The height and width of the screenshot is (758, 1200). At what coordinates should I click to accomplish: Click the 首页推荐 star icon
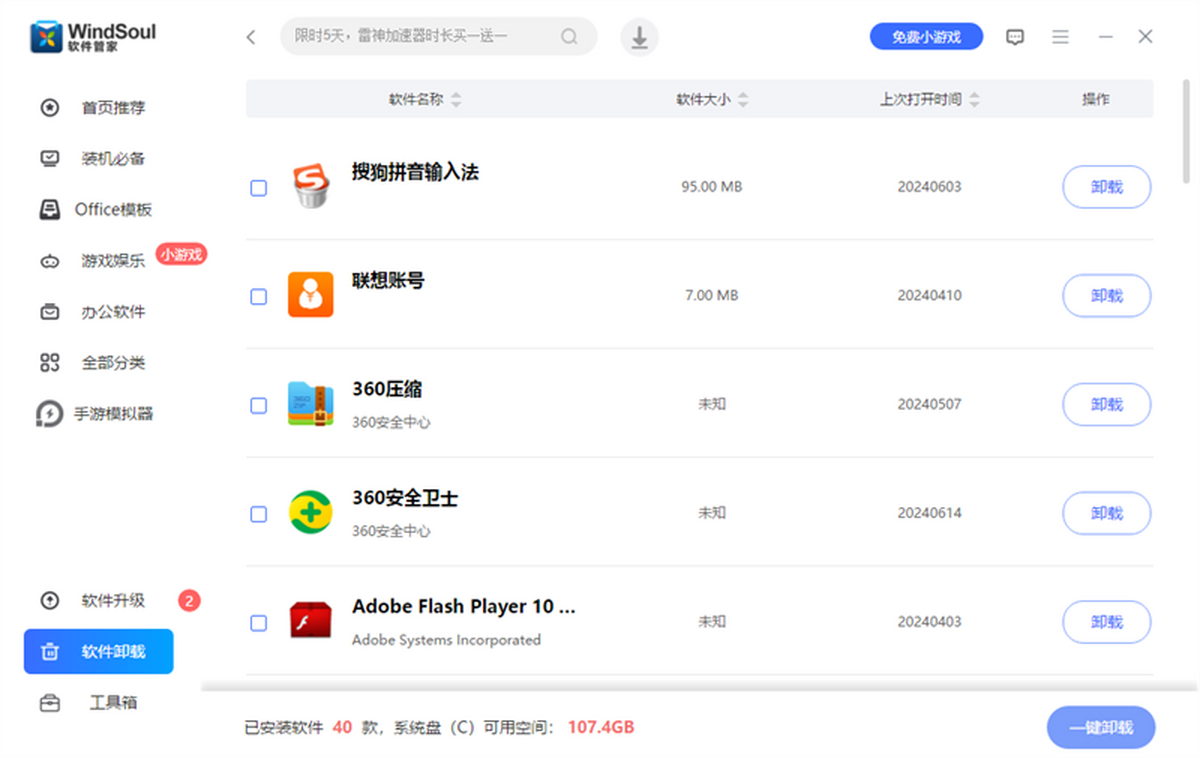click(x=50, y=107)
